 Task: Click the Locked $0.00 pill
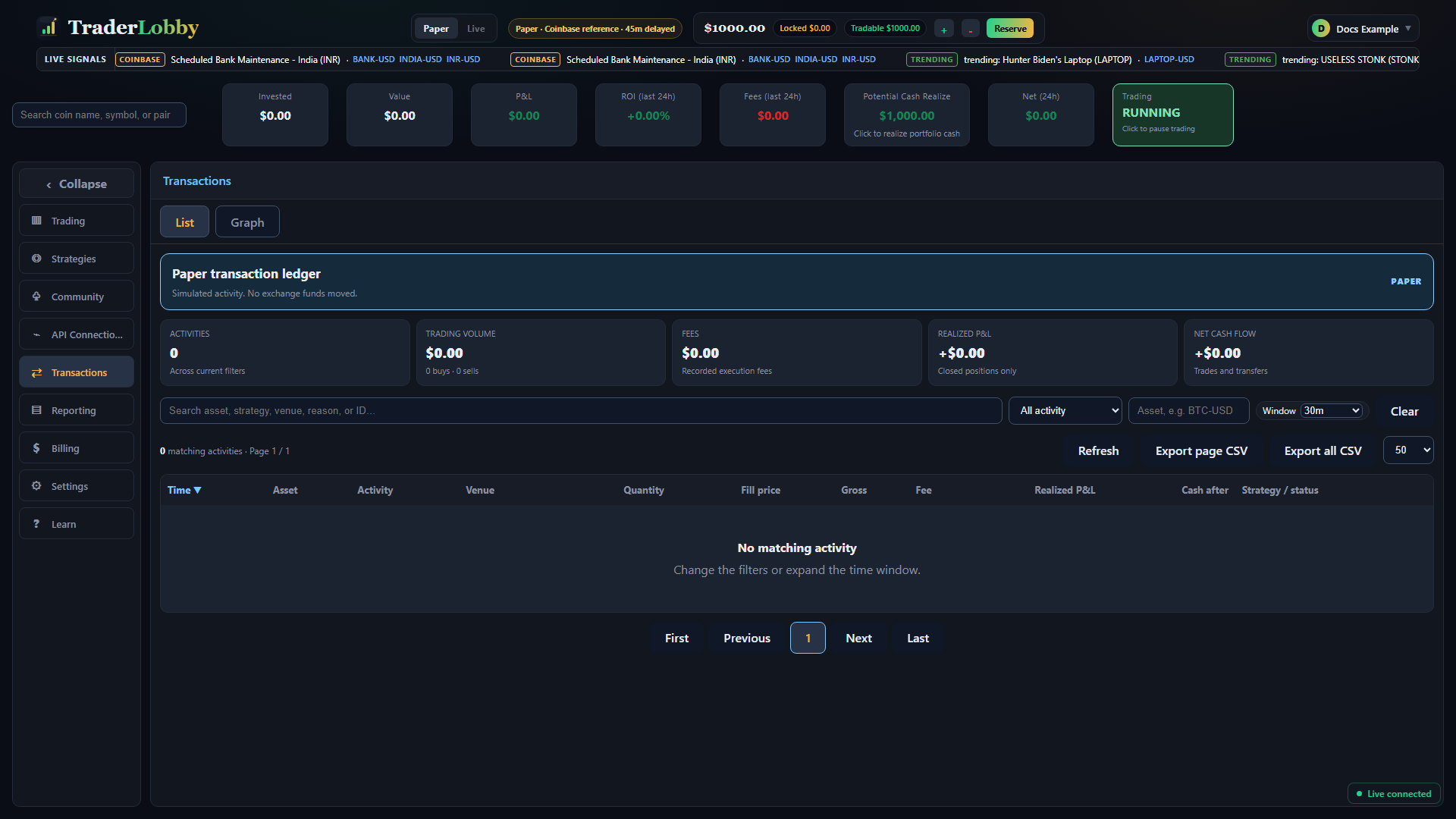[x=805, y=28]
